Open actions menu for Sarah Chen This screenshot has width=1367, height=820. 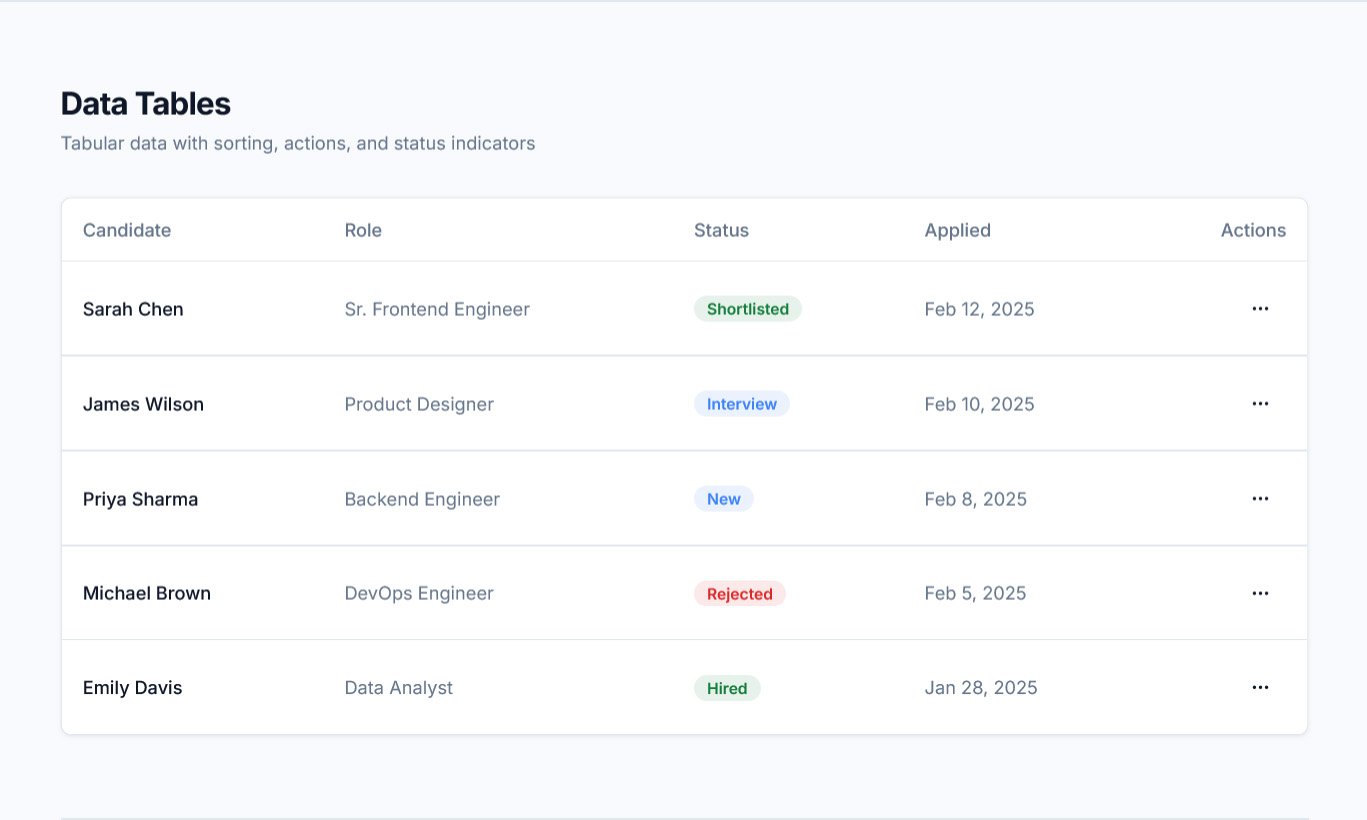tap(1260, 309)
